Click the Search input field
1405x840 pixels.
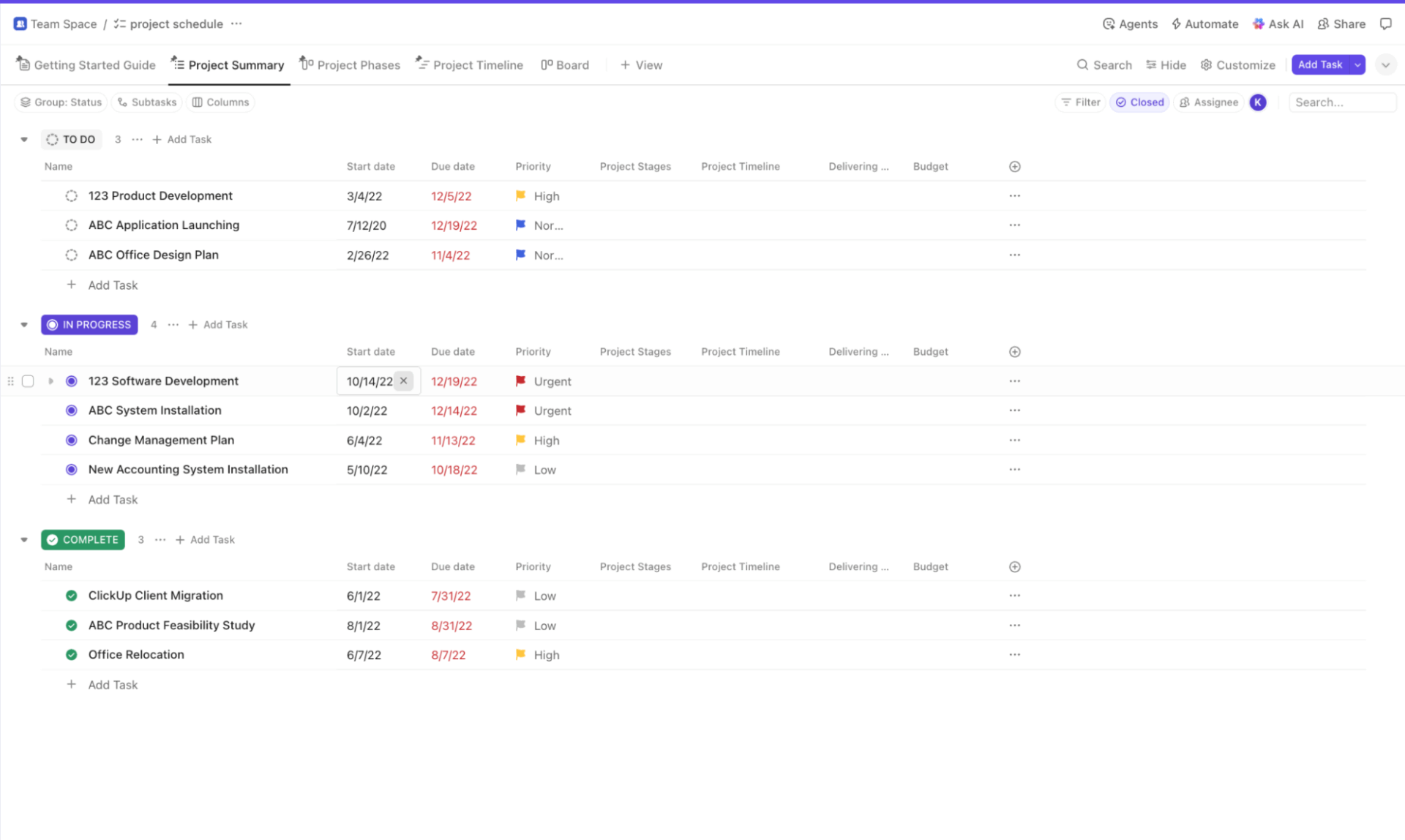click(x=1342, y=102)
